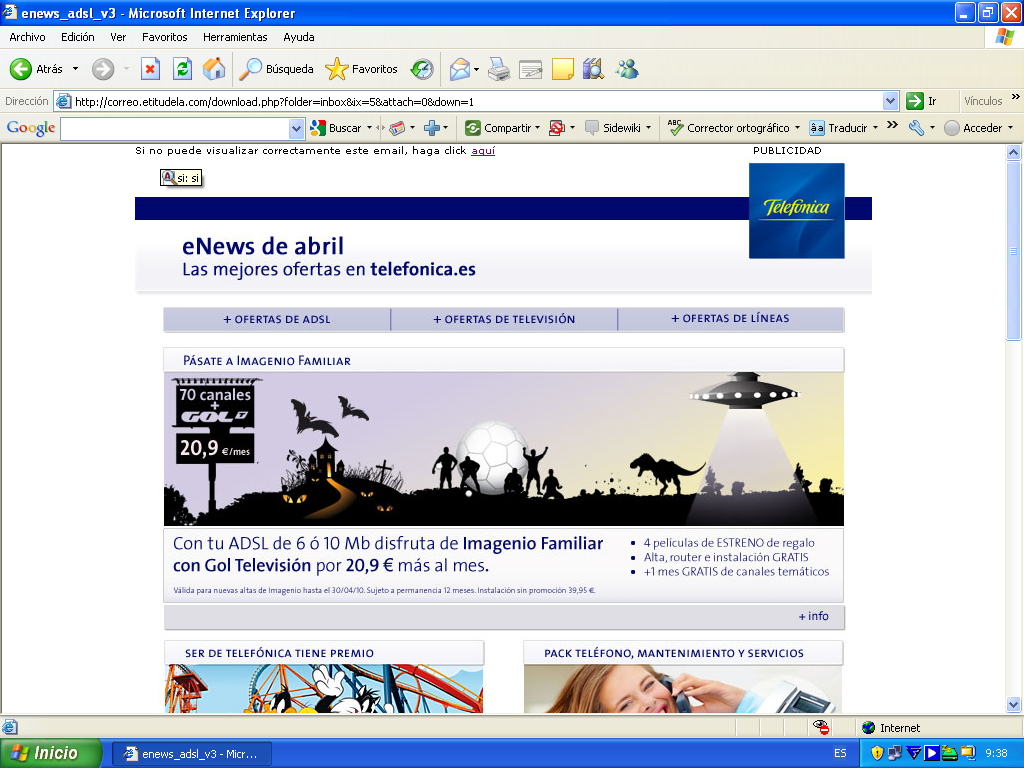The image size is (1024, 768).
Task: Open the Favoritos menu in the menu bar
Action: click(165, 37)
